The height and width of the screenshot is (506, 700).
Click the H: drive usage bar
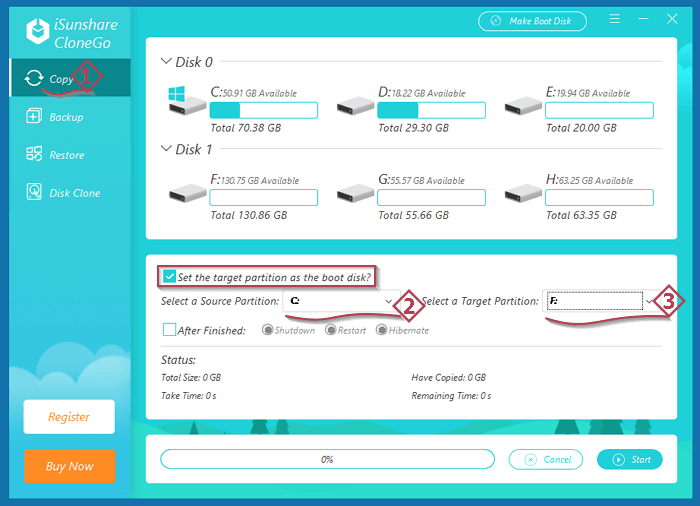599,197
